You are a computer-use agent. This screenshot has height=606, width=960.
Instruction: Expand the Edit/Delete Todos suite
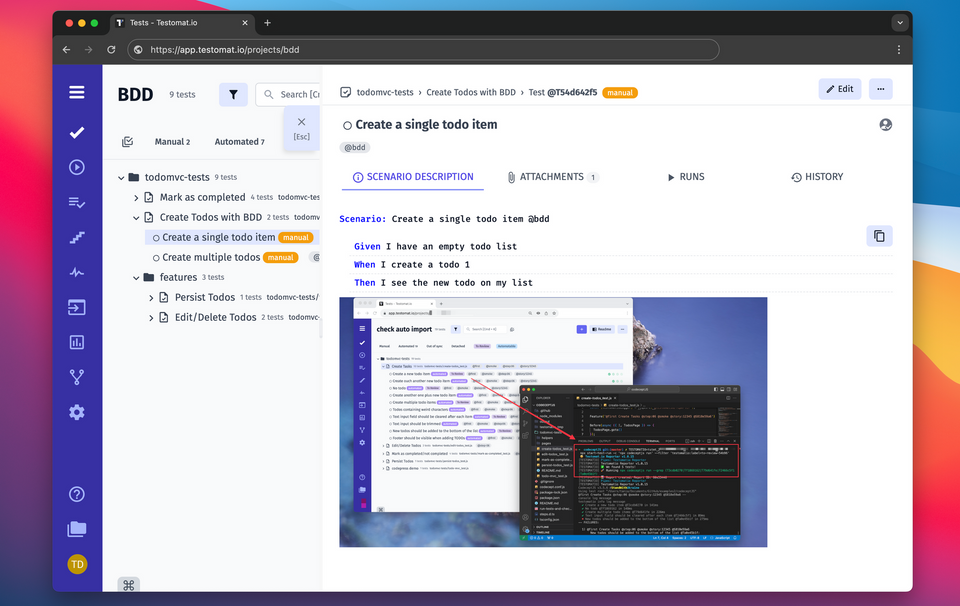click(x=151, y=318)
